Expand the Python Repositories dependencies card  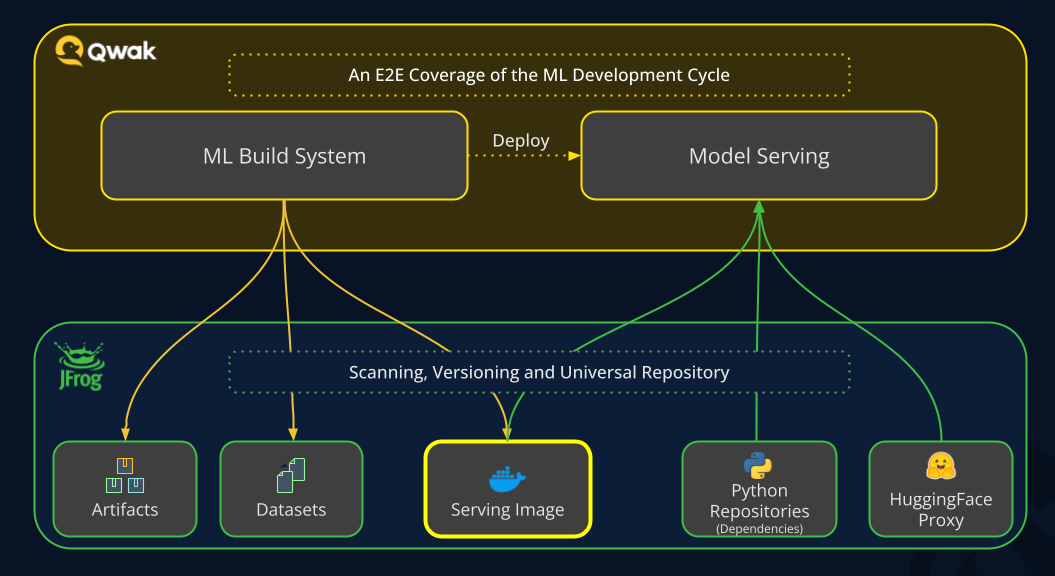click(759, 489)
